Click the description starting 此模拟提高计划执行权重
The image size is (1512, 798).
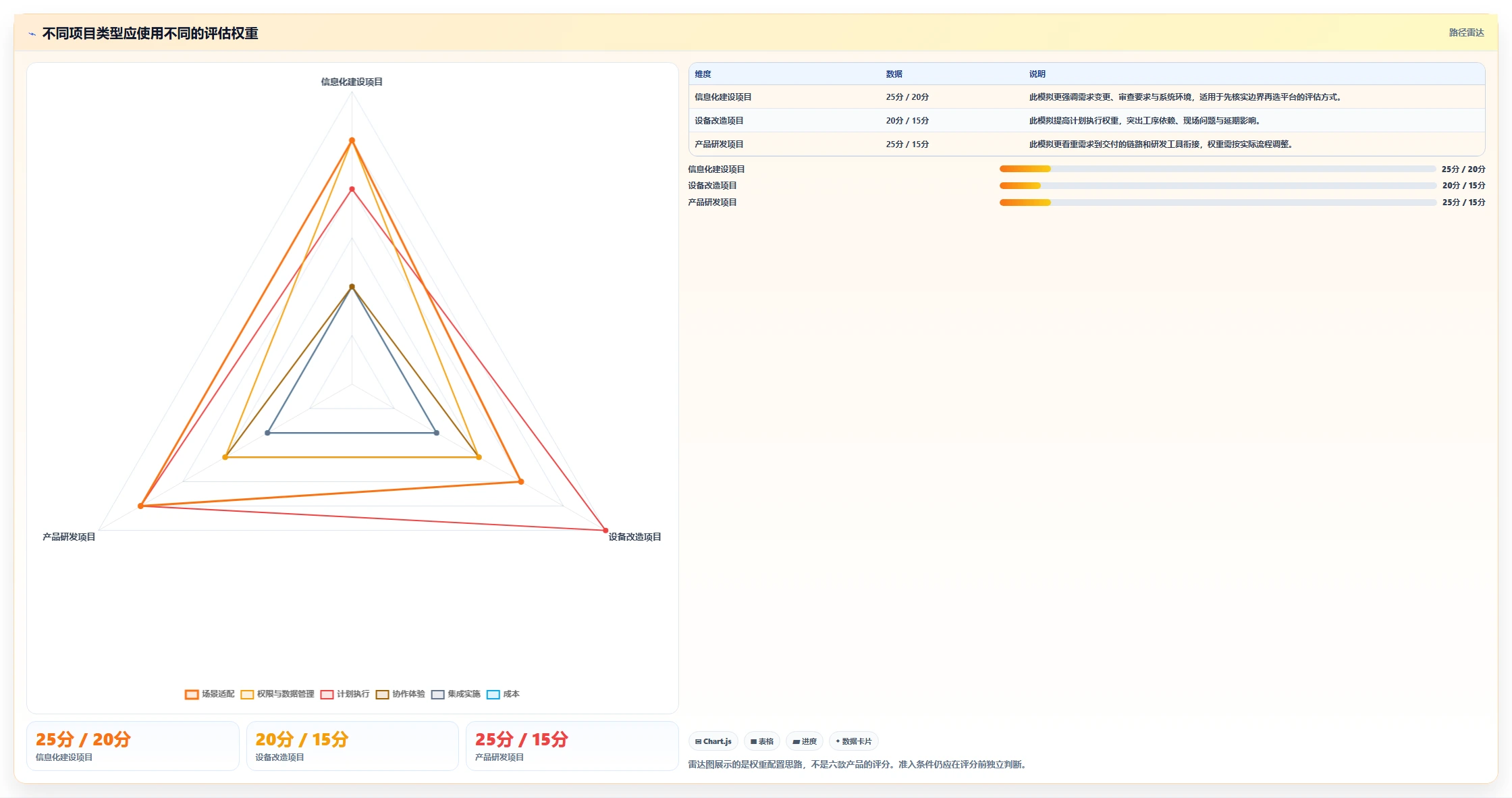point(1146,121)
